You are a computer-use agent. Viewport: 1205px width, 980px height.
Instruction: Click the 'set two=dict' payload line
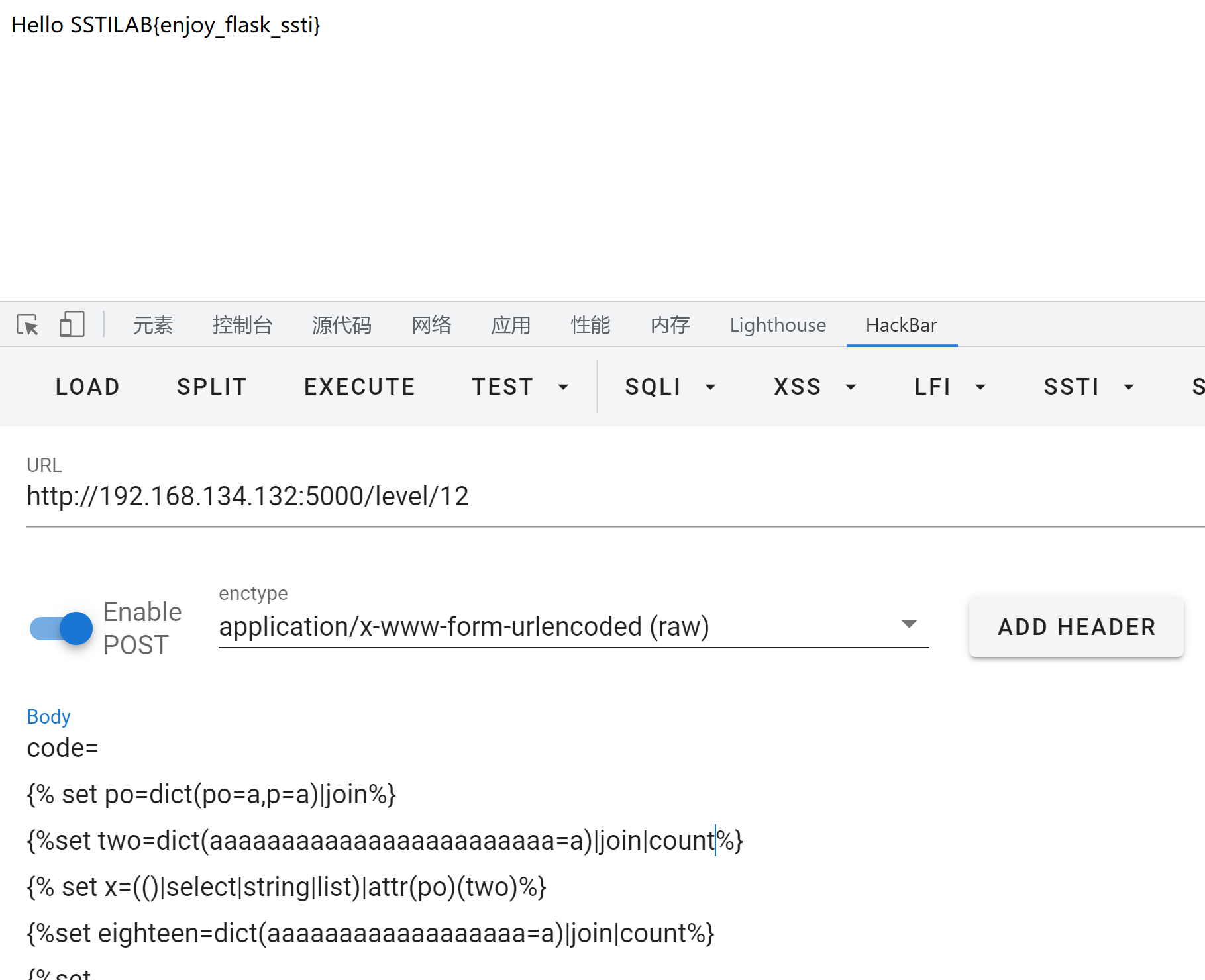pos(385,841)
